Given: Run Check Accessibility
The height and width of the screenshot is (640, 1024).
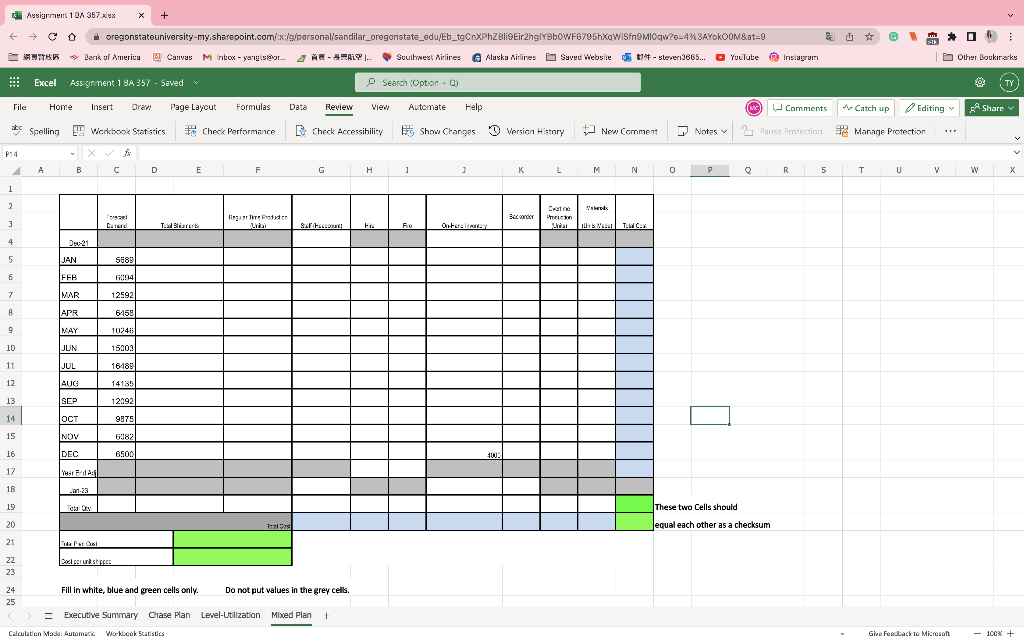Looking at the screenshot, I should click(x=341, y=130).
